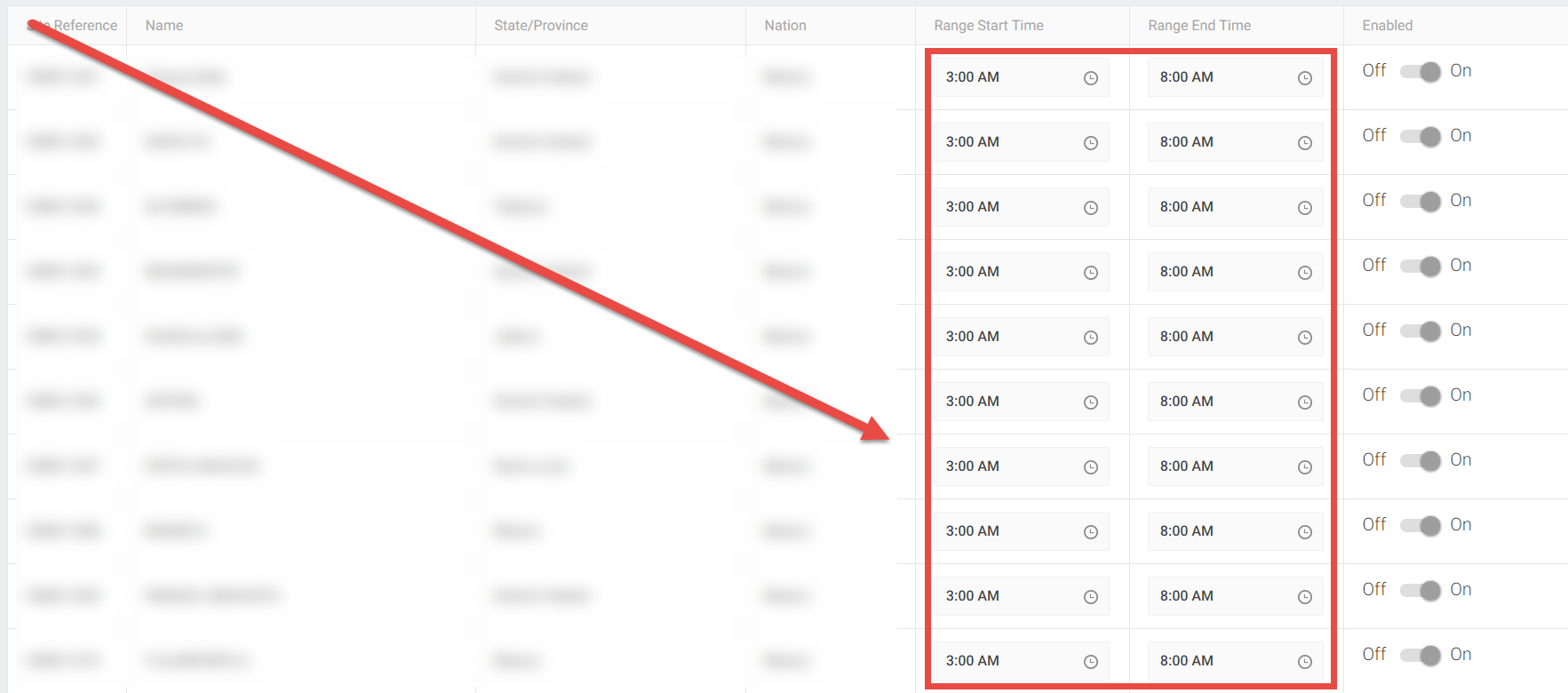Toggle the Enabled switch in first row
The height and width of the screenshot is (693, 1568).
(x=1420, y=72)
